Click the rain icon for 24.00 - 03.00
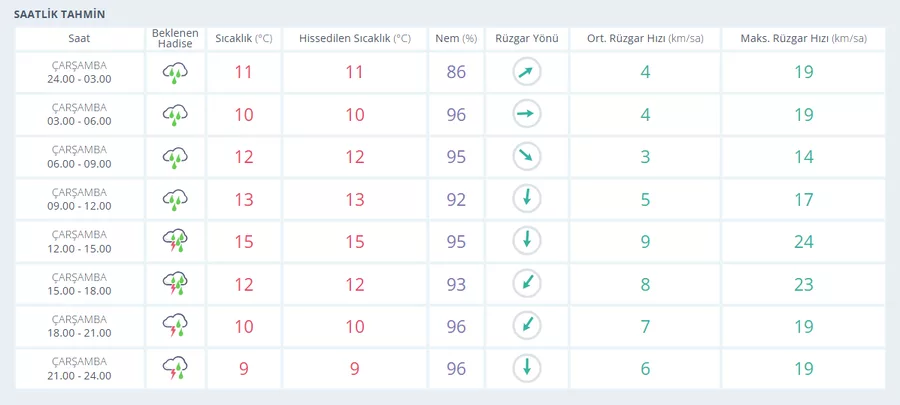This screenshot has height=405, width=900. pos(176,72)
